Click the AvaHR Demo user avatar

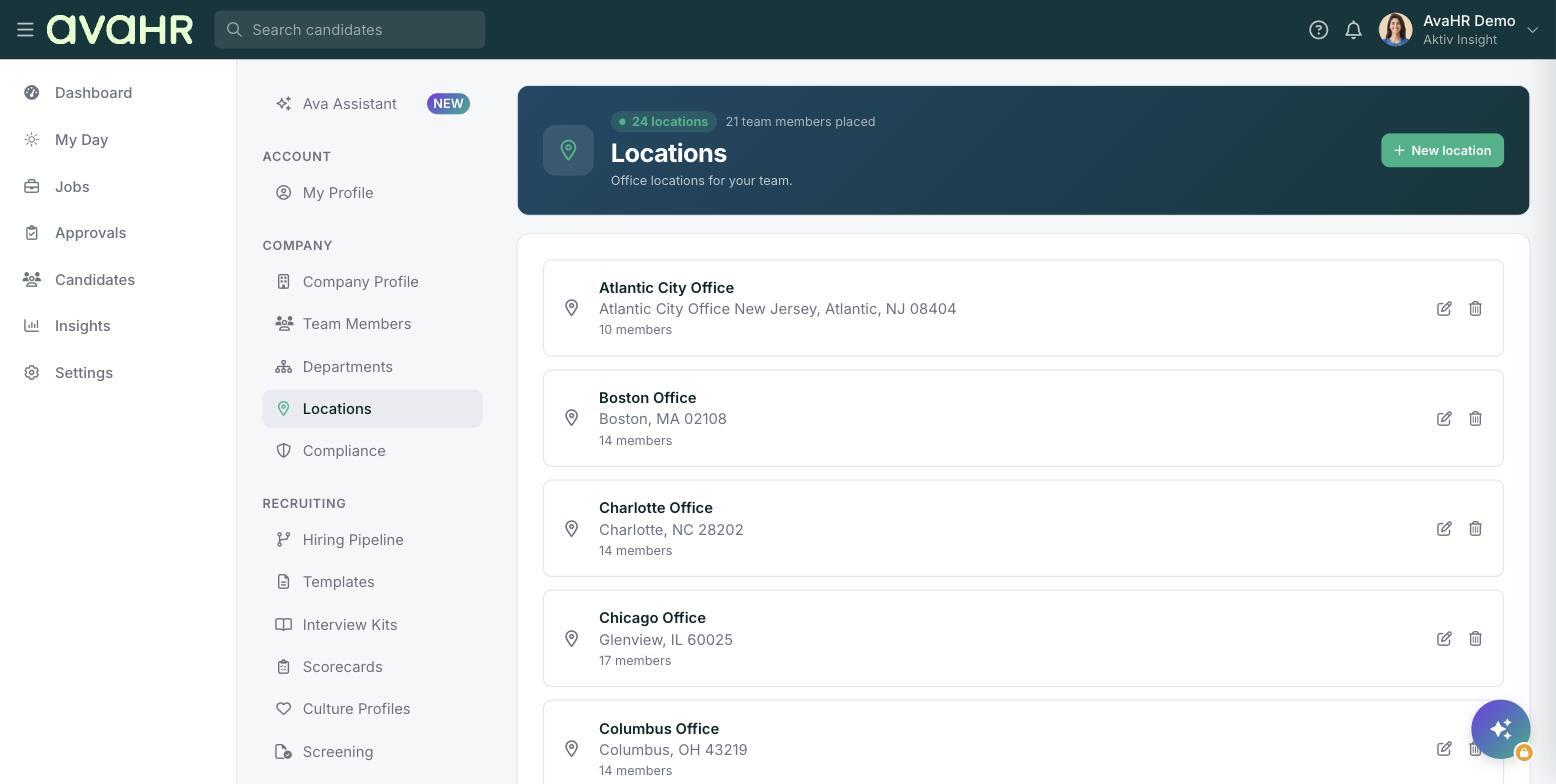(x=1395, y=30)
